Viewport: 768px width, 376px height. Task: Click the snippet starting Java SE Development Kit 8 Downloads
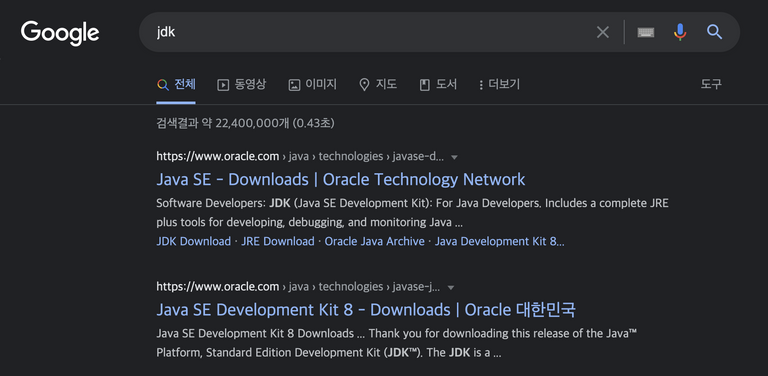pyautogui.click(x=397, y=343)
